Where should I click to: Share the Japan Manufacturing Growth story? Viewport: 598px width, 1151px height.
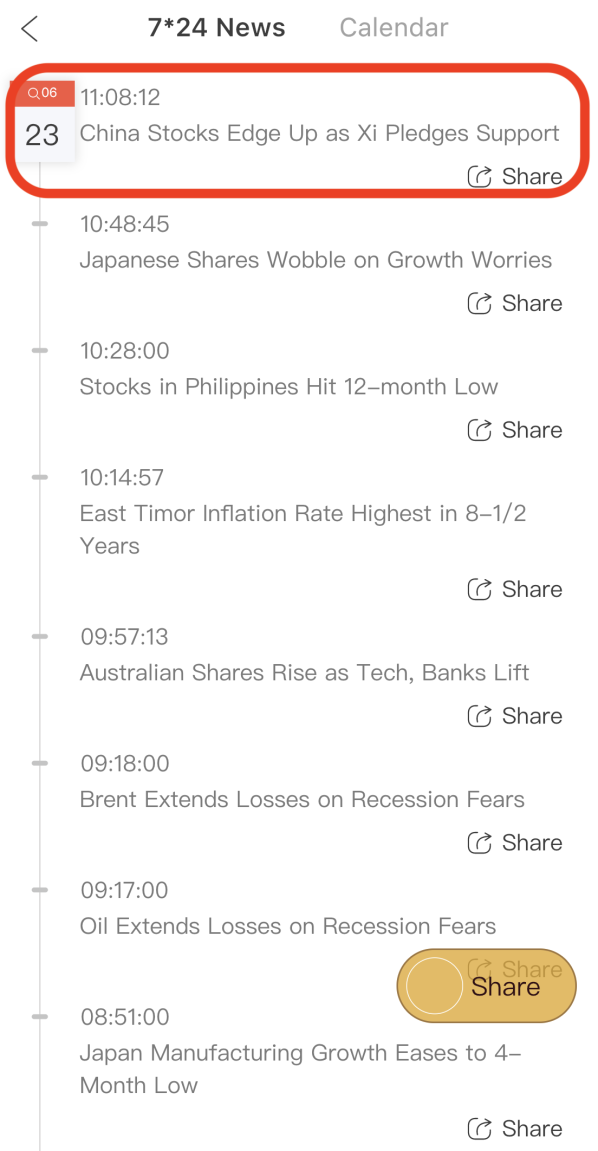click(514, 1128)
